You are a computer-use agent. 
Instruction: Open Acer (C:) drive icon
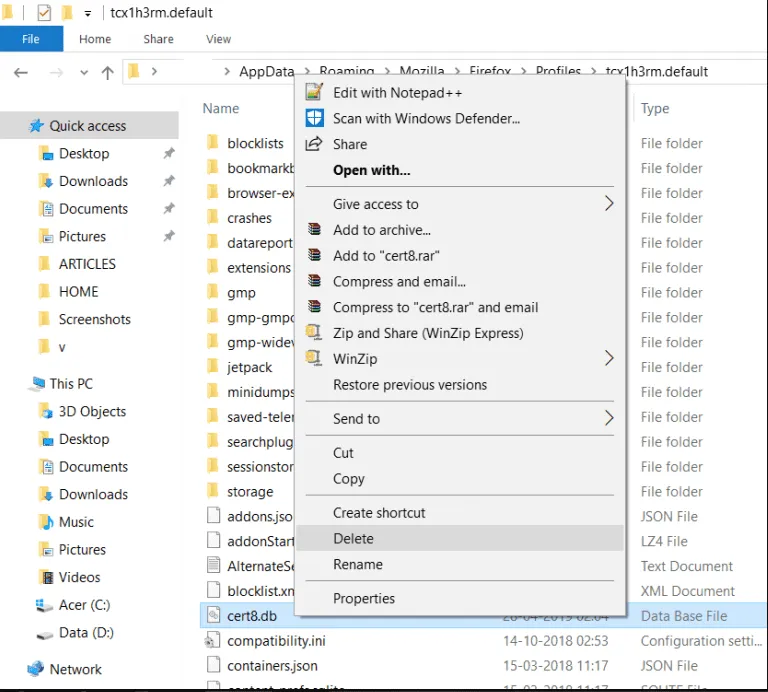[x=45, y=605]
